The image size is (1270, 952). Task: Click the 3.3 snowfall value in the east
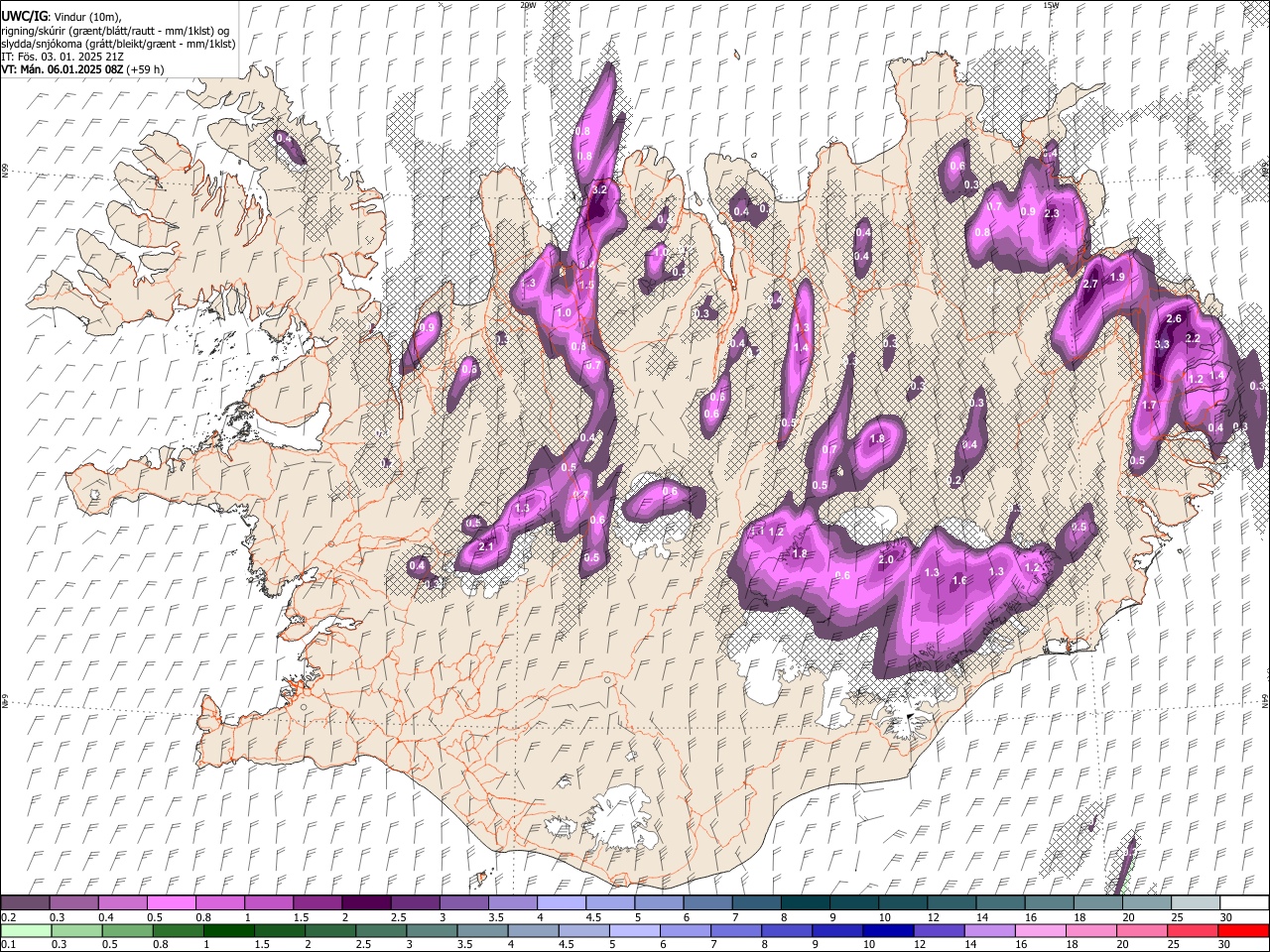(x=1163, y=344)
